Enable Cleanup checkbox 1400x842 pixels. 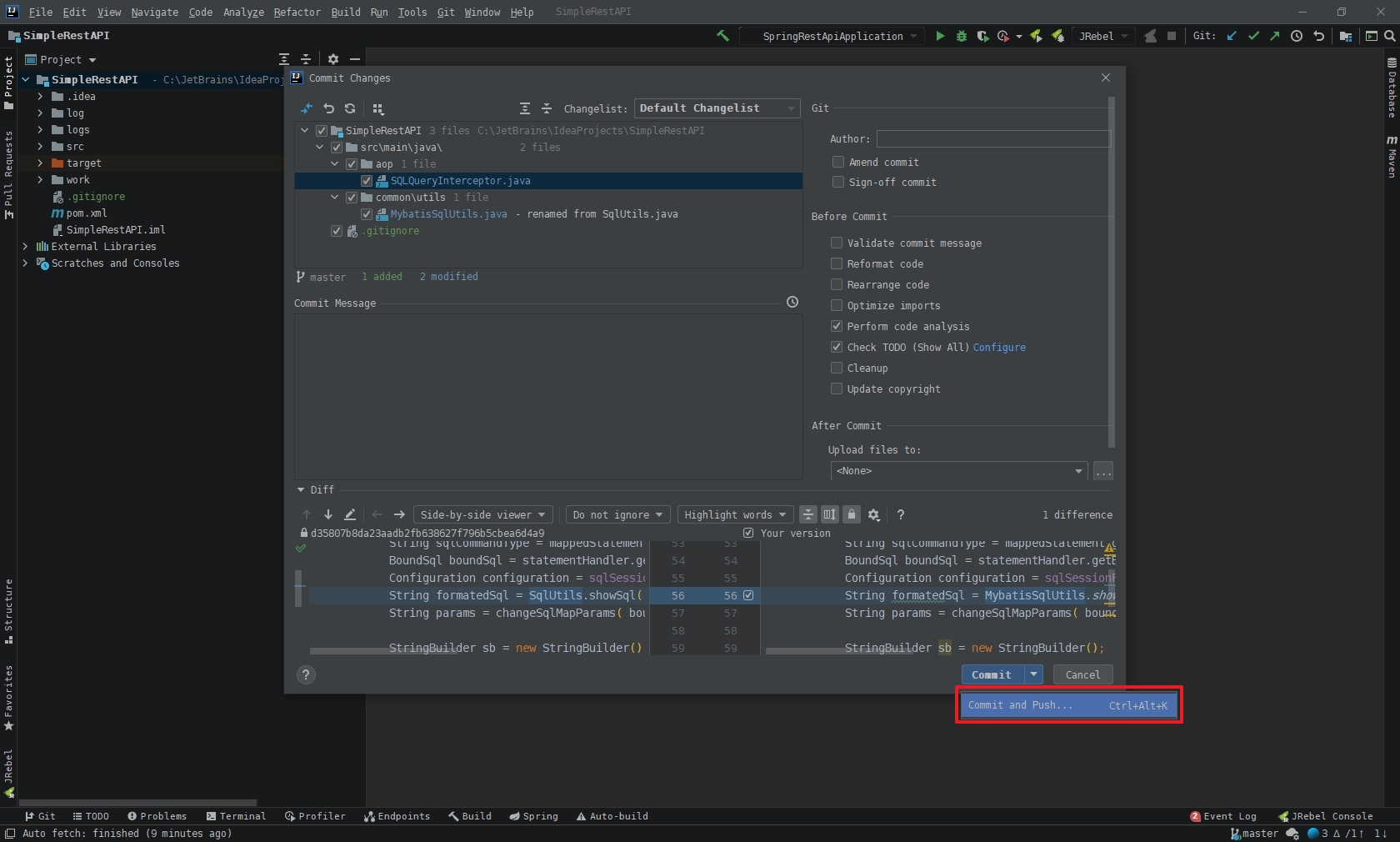coord(837,368)
